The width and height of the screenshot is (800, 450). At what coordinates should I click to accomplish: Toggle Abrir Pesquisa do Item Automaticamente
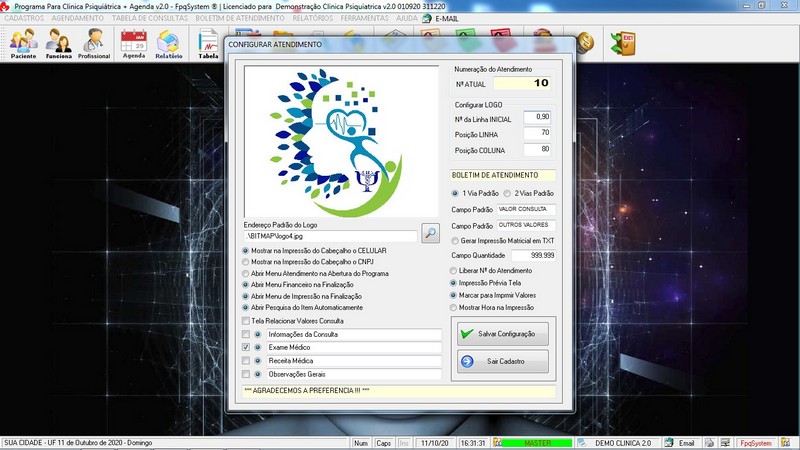pyautogui.click(x=303, y=308)
